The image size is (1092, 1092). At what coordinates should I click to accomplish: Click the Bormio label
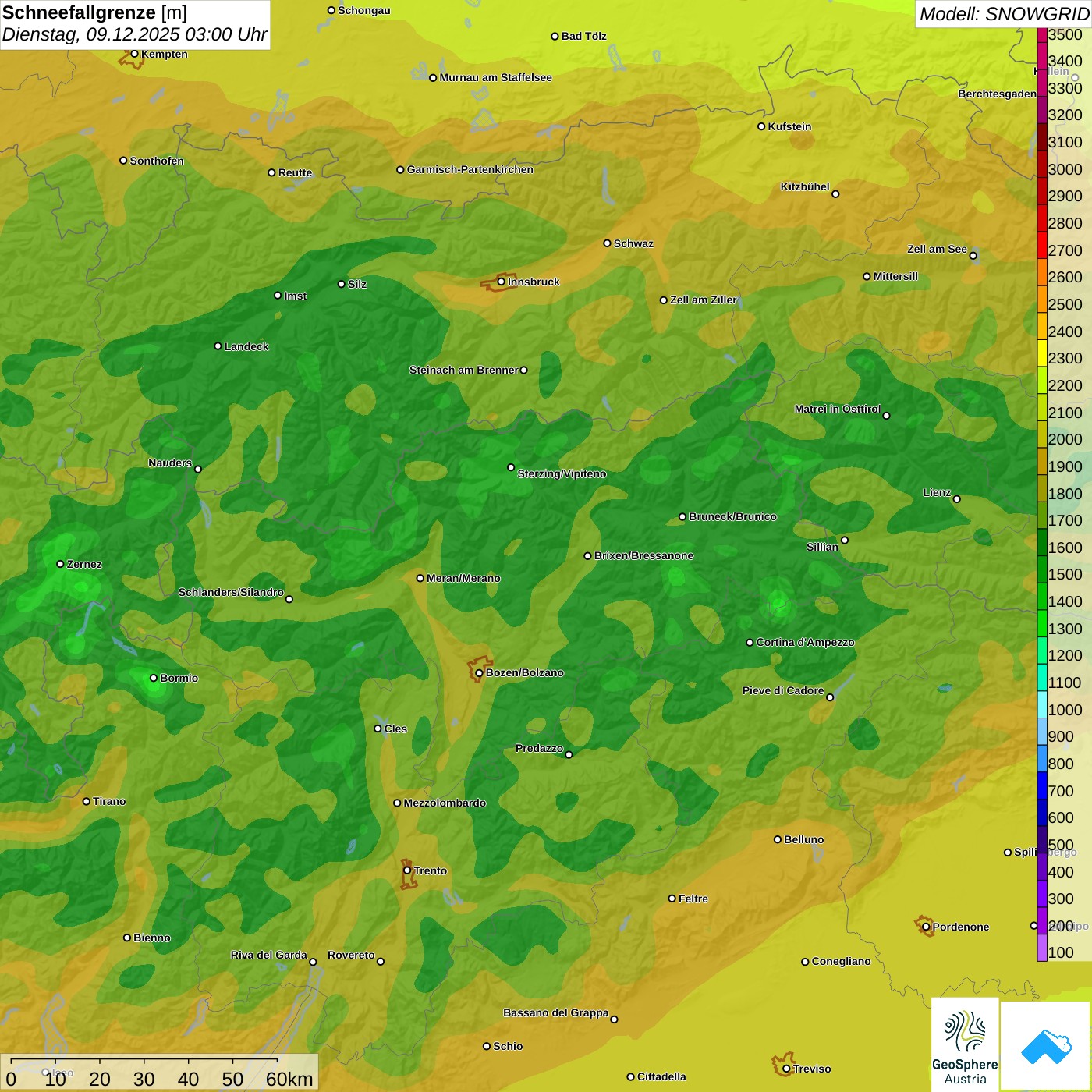pyautogui.click(x=179, y=678)
